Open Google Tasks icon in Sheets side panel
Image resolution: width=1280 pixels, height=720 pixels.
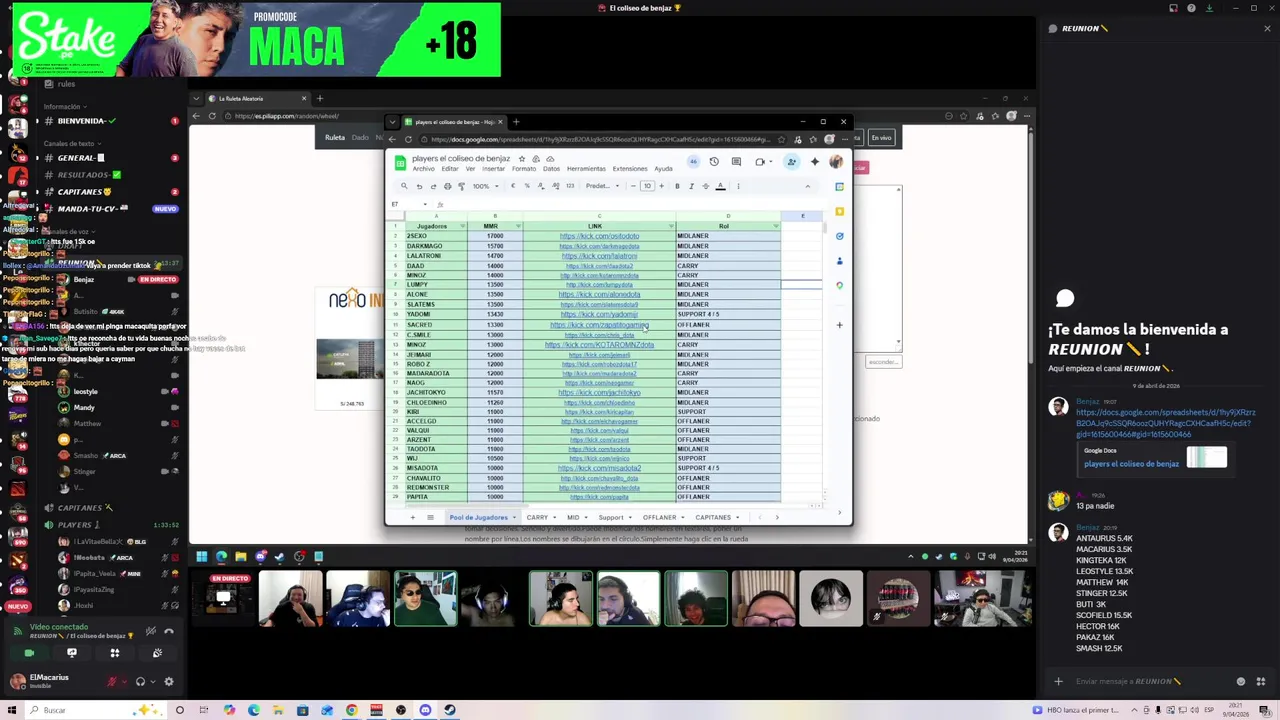tap(840, 236)
